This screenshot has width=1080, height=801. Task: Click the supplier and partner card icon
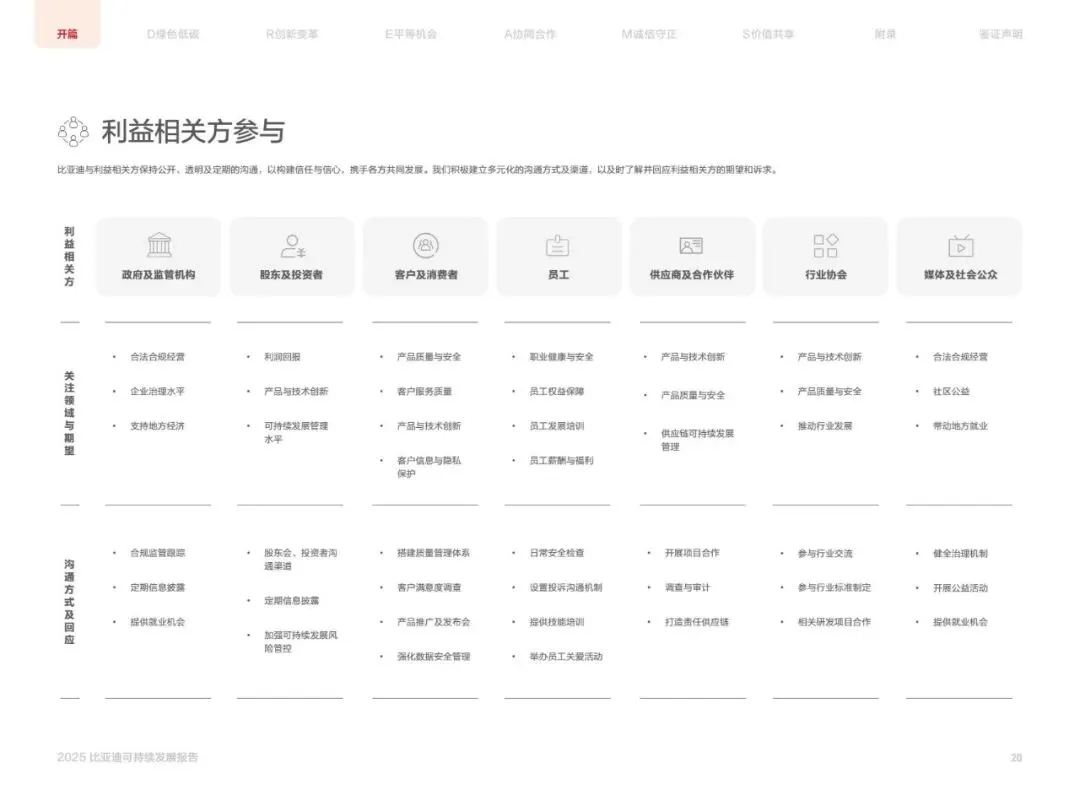[x=691, y=245]
